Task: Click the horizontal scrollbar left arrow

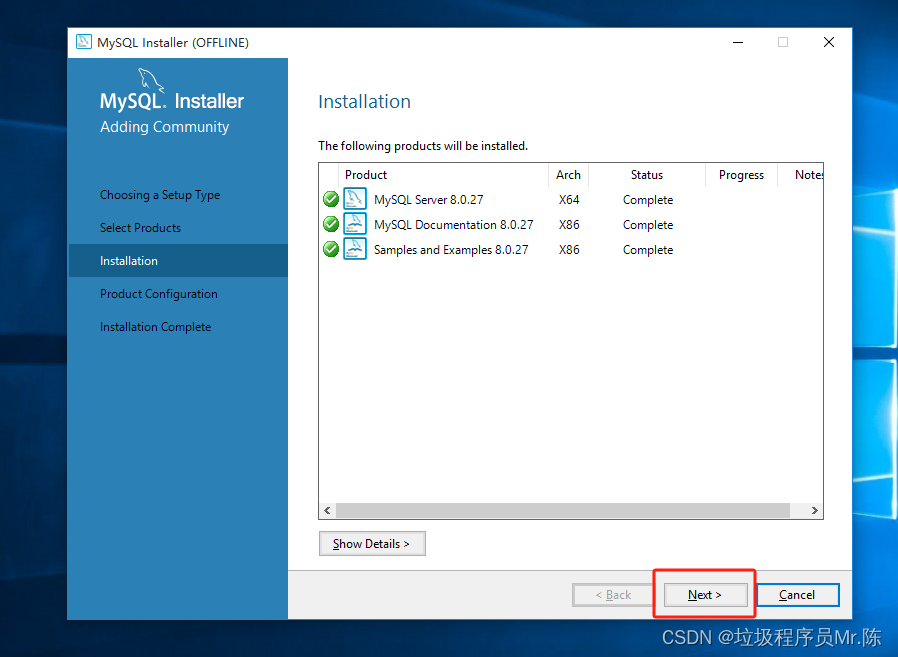Action: coord(328,510)
